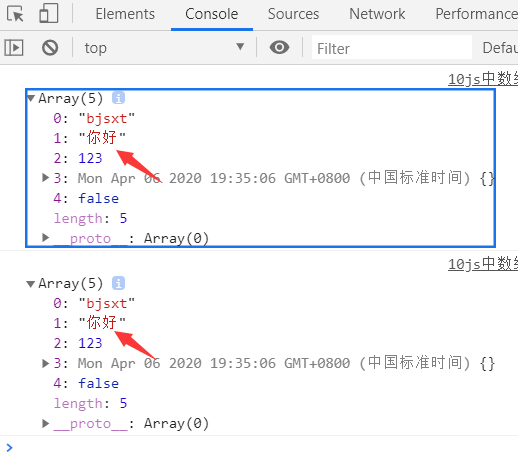Click info icon beside first Array(5)
The height and width of the screenshot is (453, 518).
[x=118, y=98]
